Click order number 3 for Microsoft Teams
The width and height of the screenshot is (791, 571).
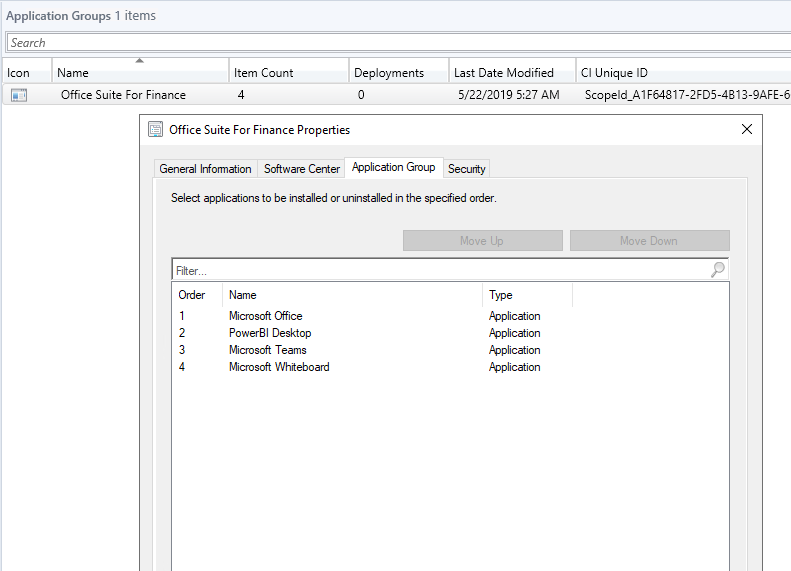point(182,350)
